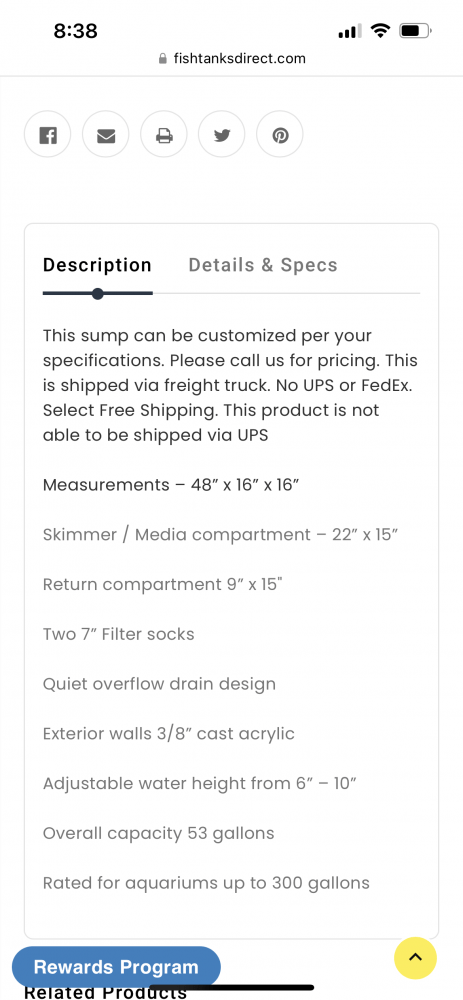Image resolution: width=463 pixels, height=1000 pixels.
Task: Tap the home indicator bar at bottom
Action: click(232, 987)
